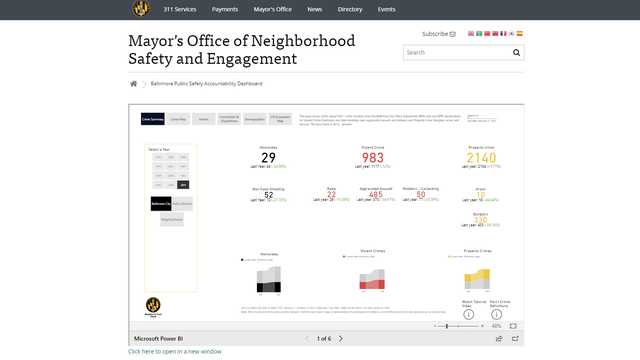The height and width of the screenshot is (360, 640).
Task: Select the first year in the year slicer
Action: [158, 157]
